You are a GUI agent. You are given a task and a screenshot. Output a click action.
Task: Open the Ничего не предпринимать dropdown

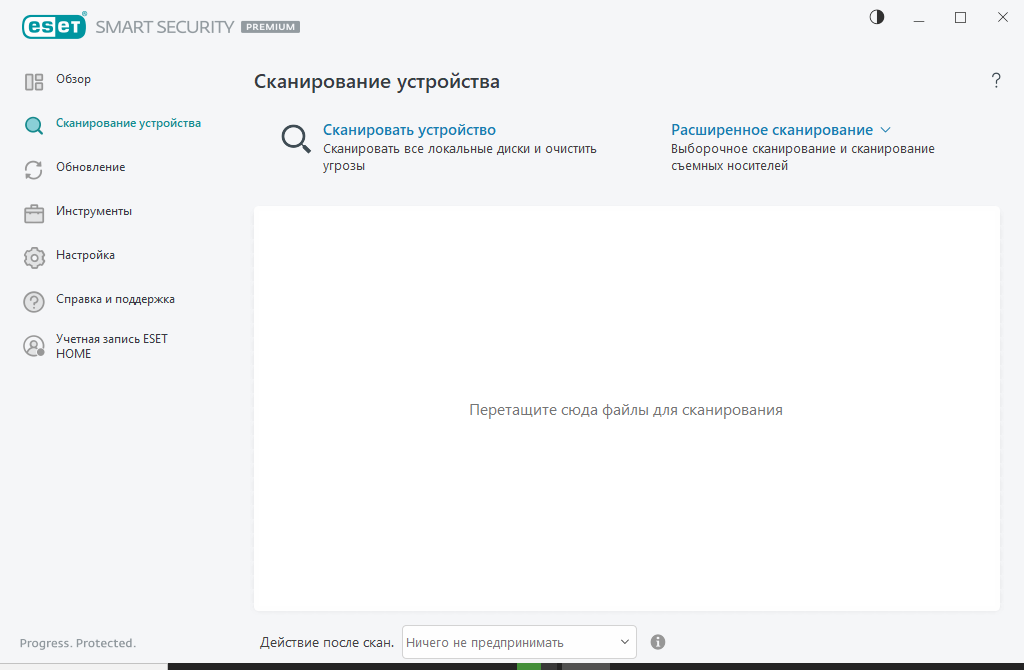click(519, 642)
